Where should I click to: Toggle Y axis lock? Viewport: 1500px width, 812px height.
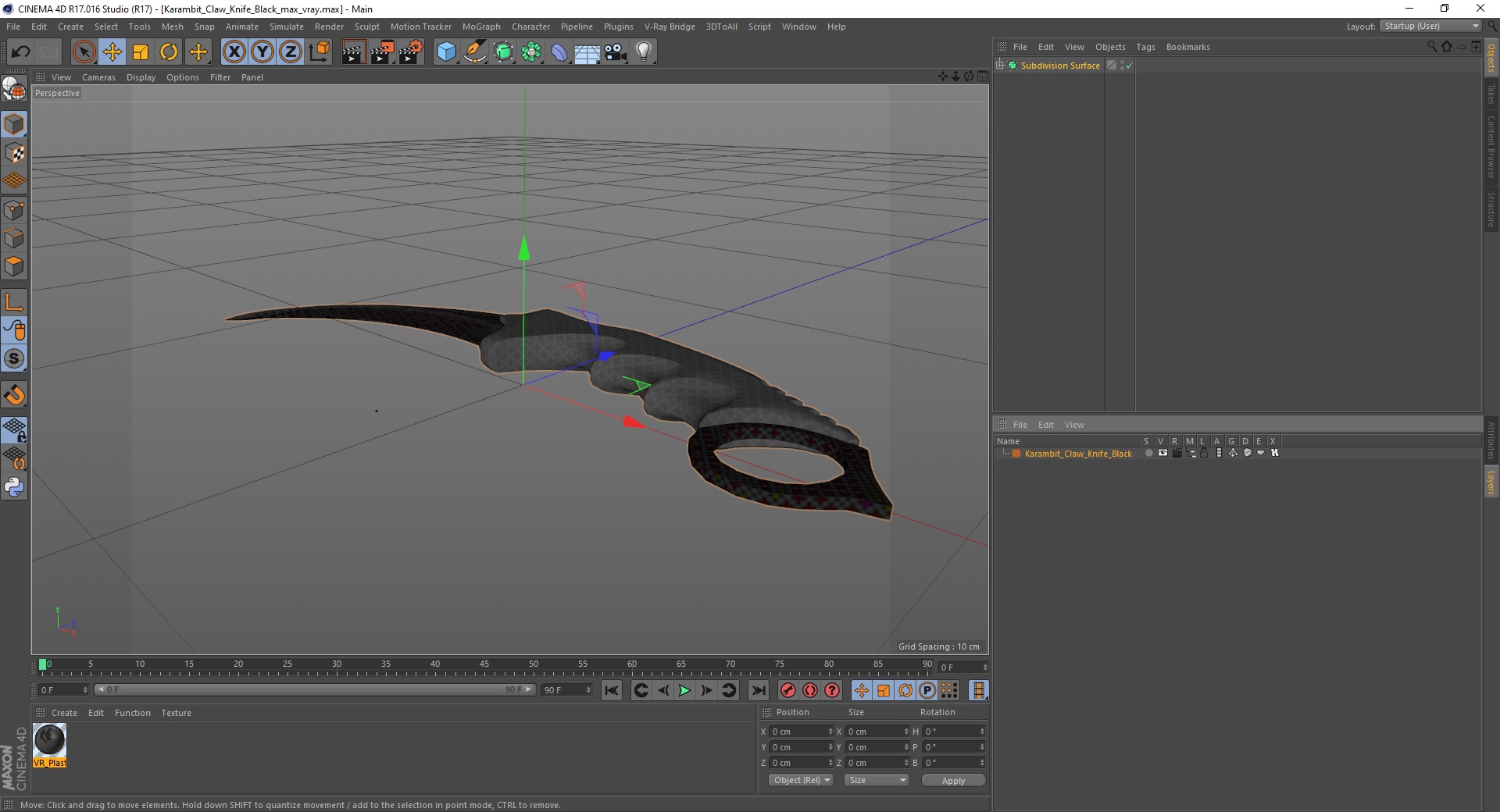[262, 52]
